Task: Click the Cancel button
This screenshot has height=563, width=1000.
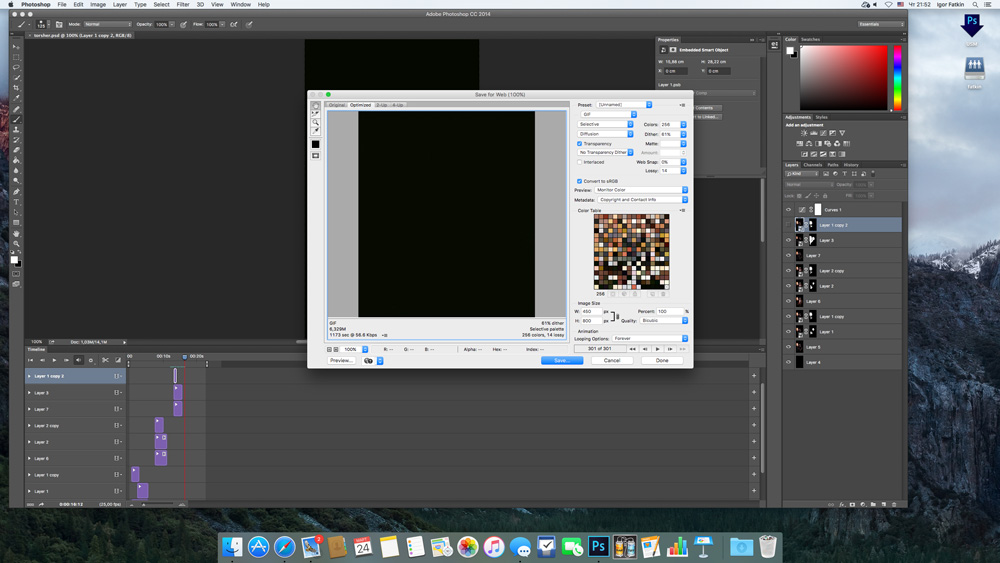Action: (612, 360)
